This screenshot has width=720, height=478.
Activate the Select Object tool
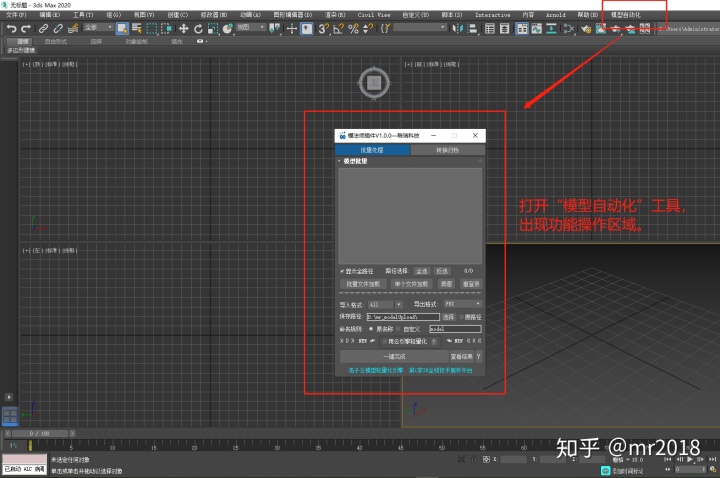pyautogui.click(x=122, y=29)
